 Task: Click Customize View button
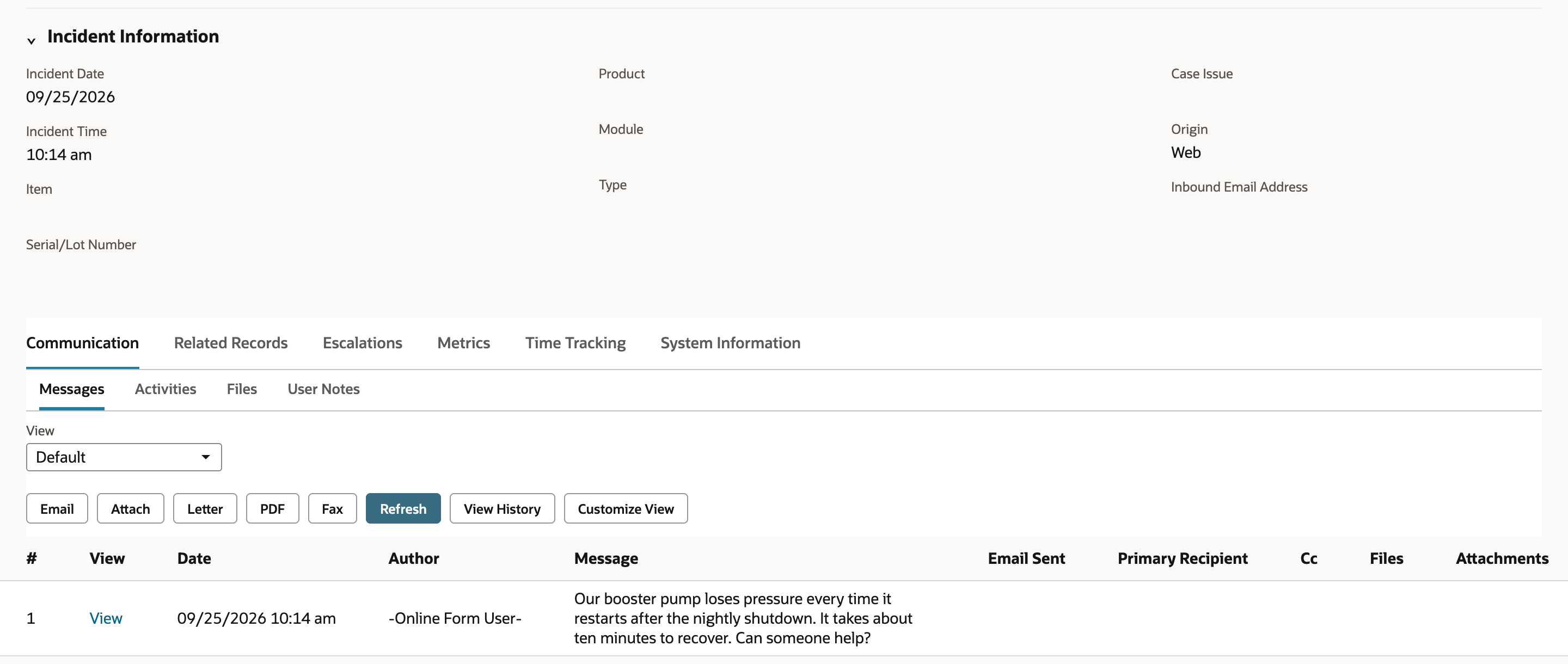[626, 508]
